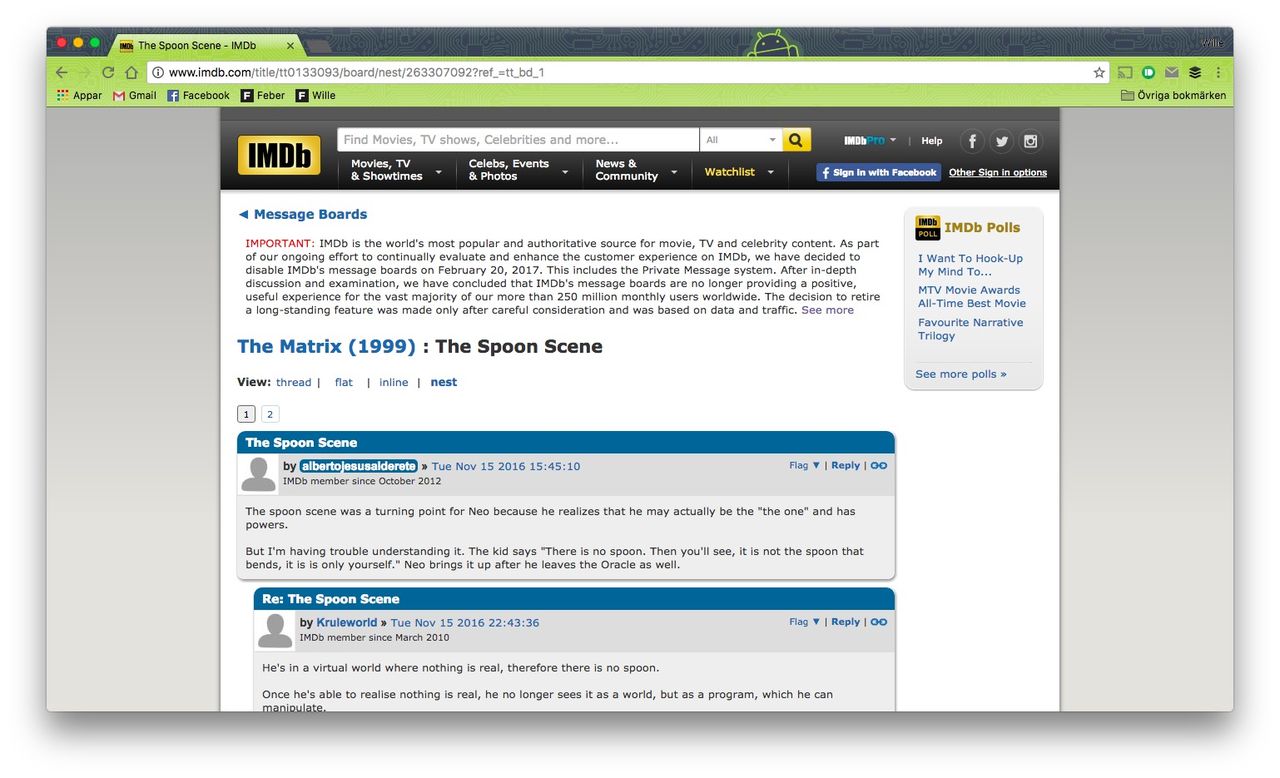Open the All search category dropdown

741,140
